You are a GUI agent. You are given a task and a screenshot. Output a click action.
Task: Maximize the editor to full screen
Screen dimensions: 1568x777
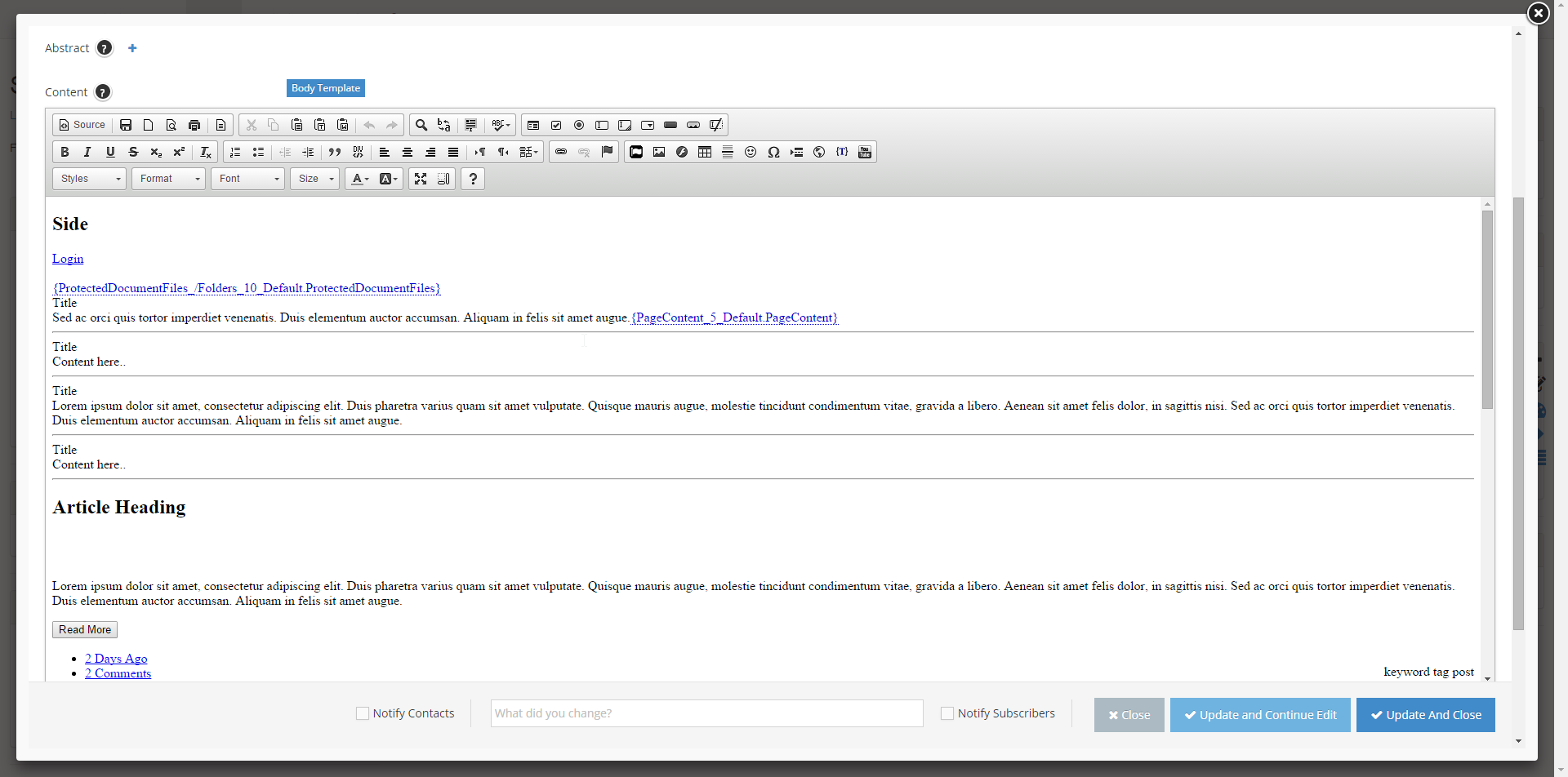coord(420,179)
